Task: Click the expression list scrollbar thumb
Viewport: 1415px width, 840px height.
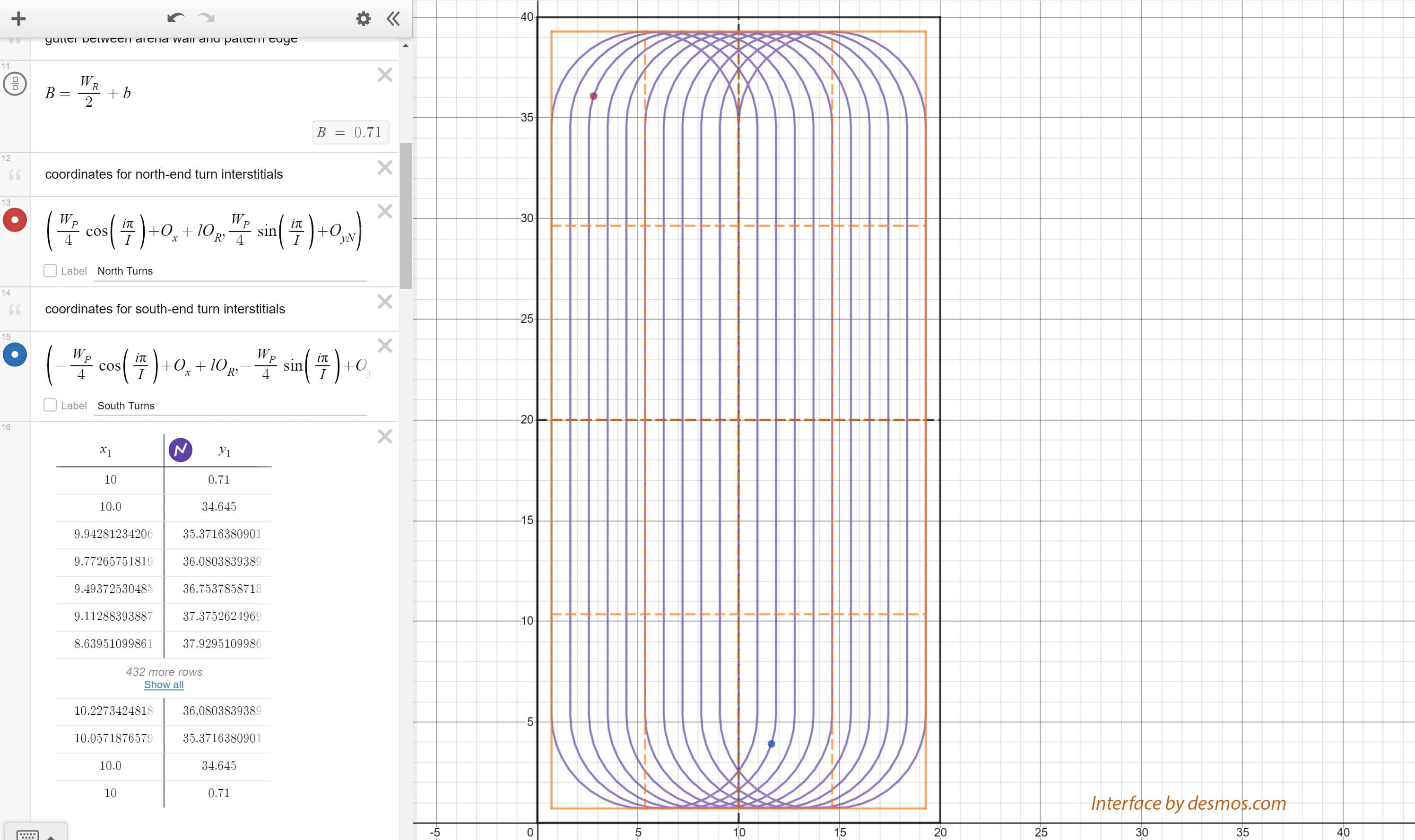Action: [x=405, y=215]
